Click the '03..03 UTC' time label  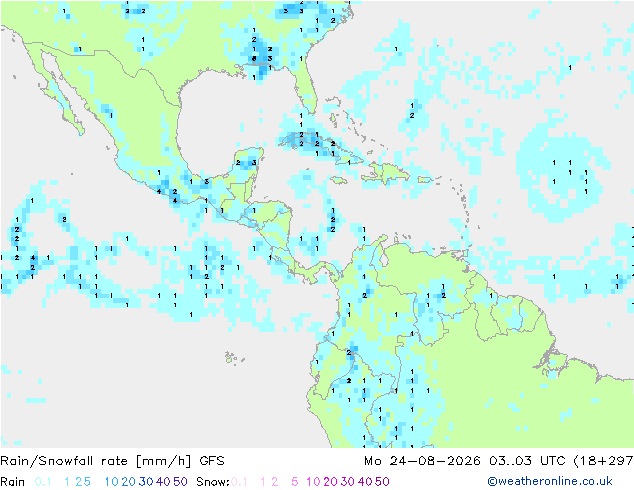(x=526, y=461)
